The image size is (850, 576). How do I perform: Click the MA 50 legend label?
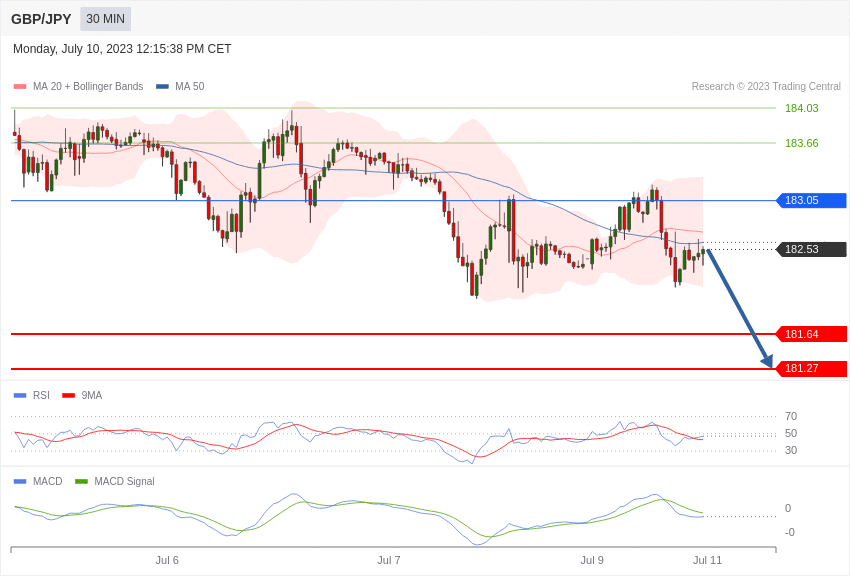point(190,86)
